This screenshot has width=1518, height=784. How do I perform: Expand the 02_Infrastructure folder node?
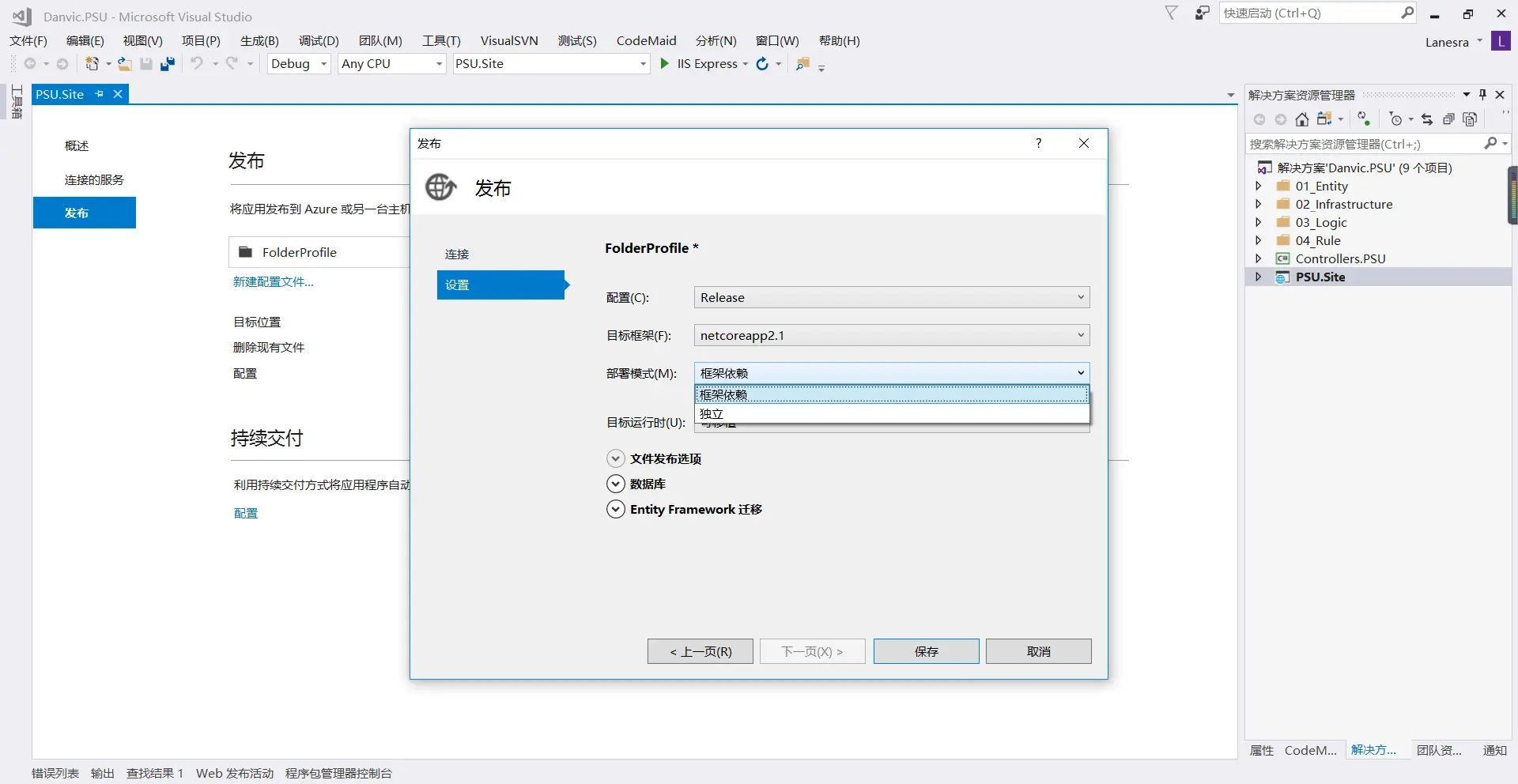(1259, 205)
